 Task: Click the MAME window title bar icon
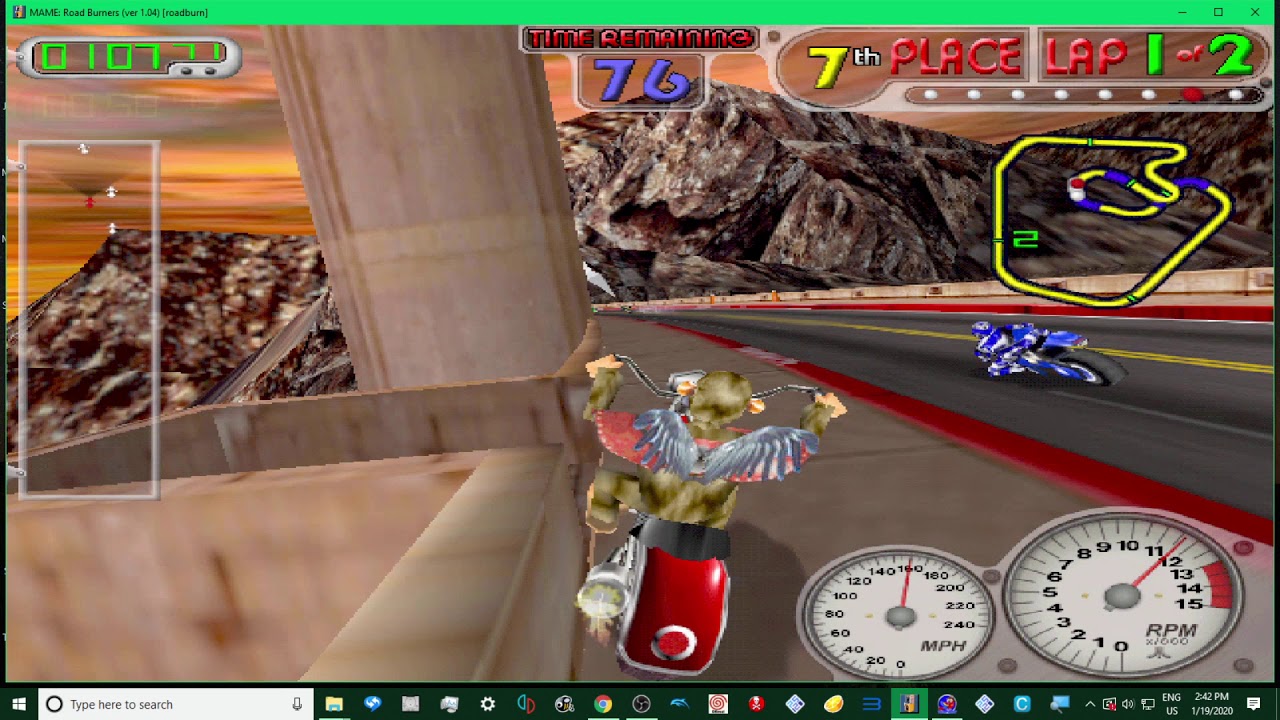(x=19, y=12)
